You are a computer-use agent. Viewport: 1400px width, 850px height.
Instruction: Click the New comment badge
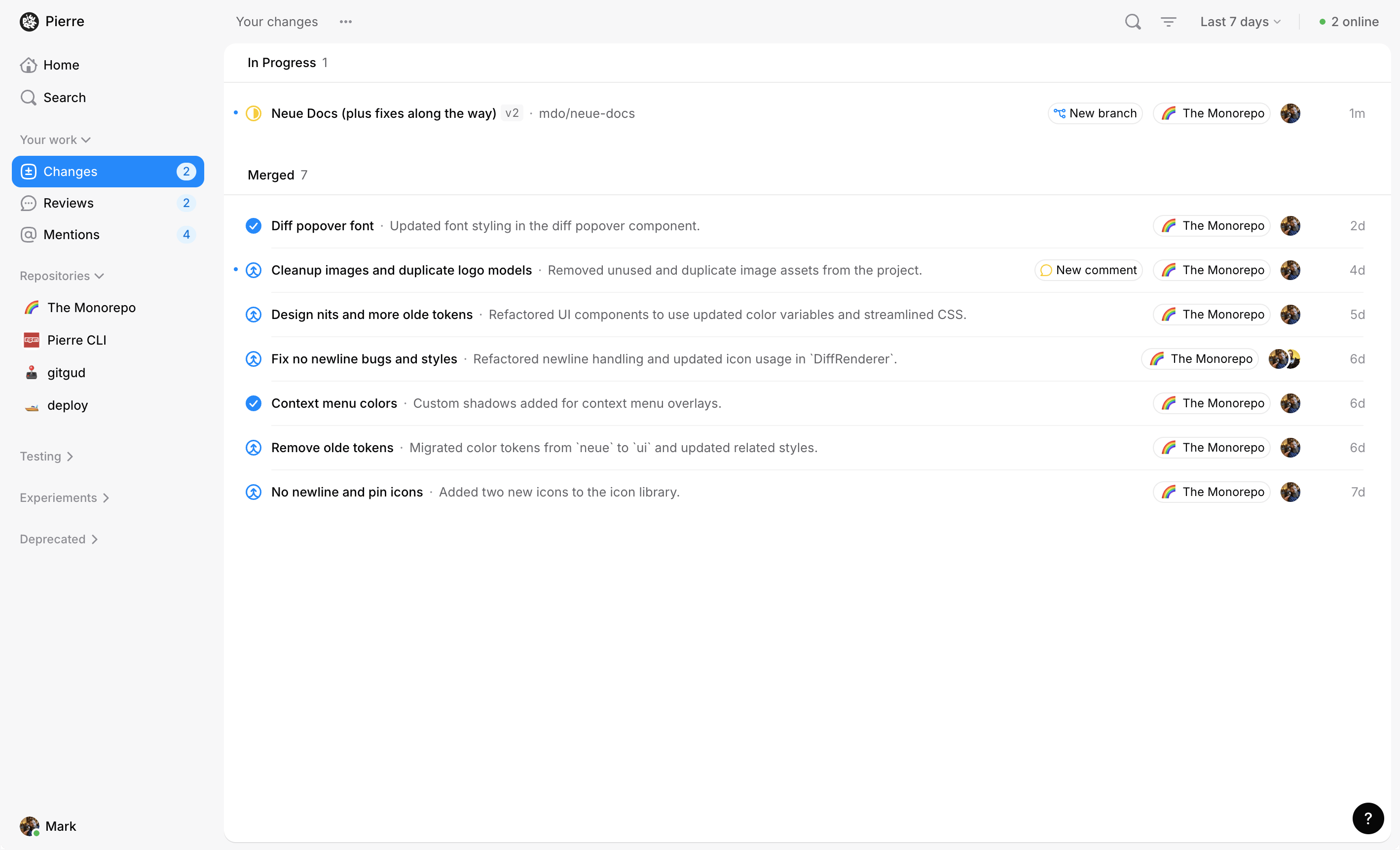[x=1088, y=270]
